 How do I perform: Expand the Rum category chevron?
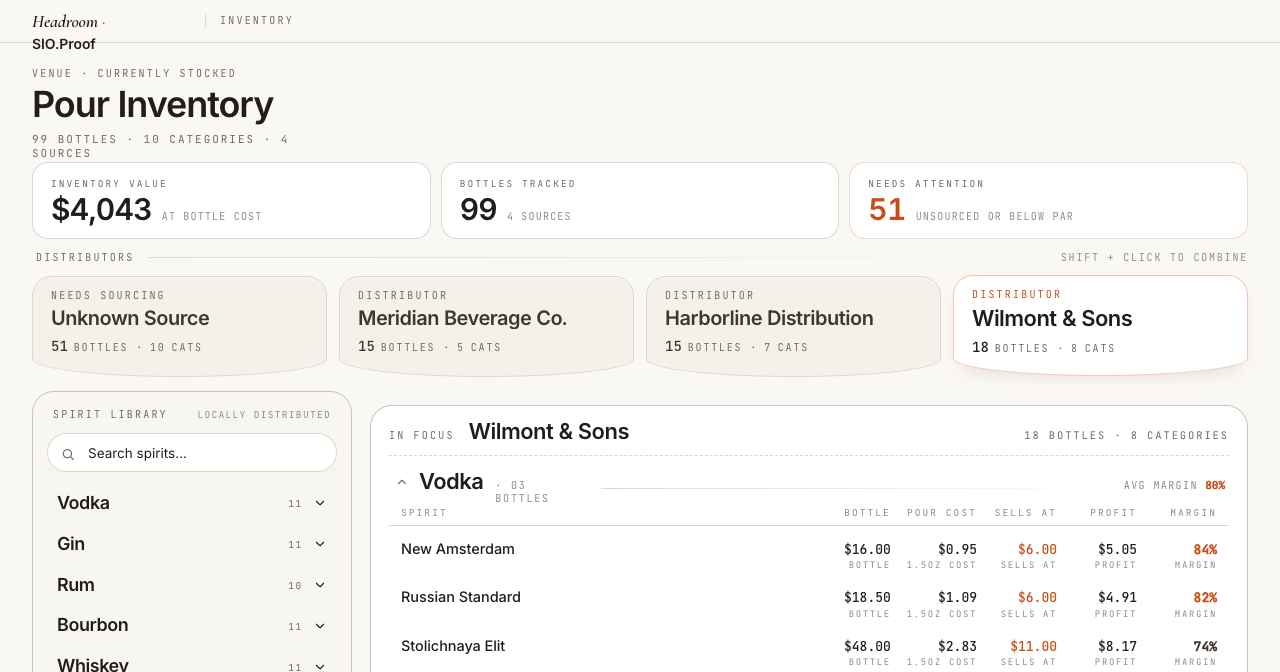click(x=320, y=585)
